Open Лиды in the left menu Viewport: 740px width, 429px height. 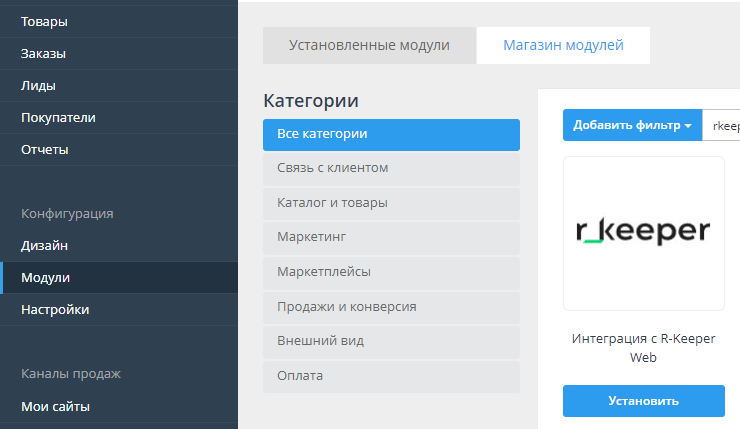click(119, 86)
